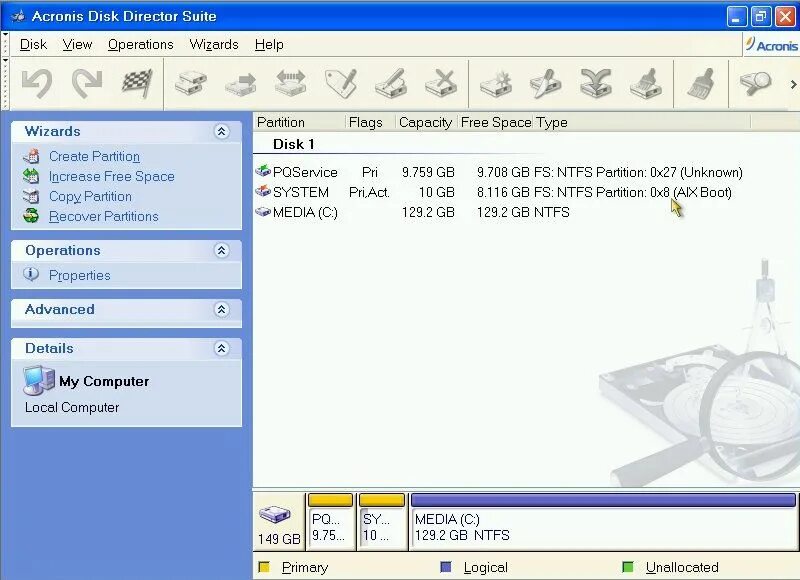Image resolution: width=800 pixels, height=580 pixels.
Task: Select the MEDIA (C:) block in disk map
Action: pyautogui.click(x=603, y=521)
